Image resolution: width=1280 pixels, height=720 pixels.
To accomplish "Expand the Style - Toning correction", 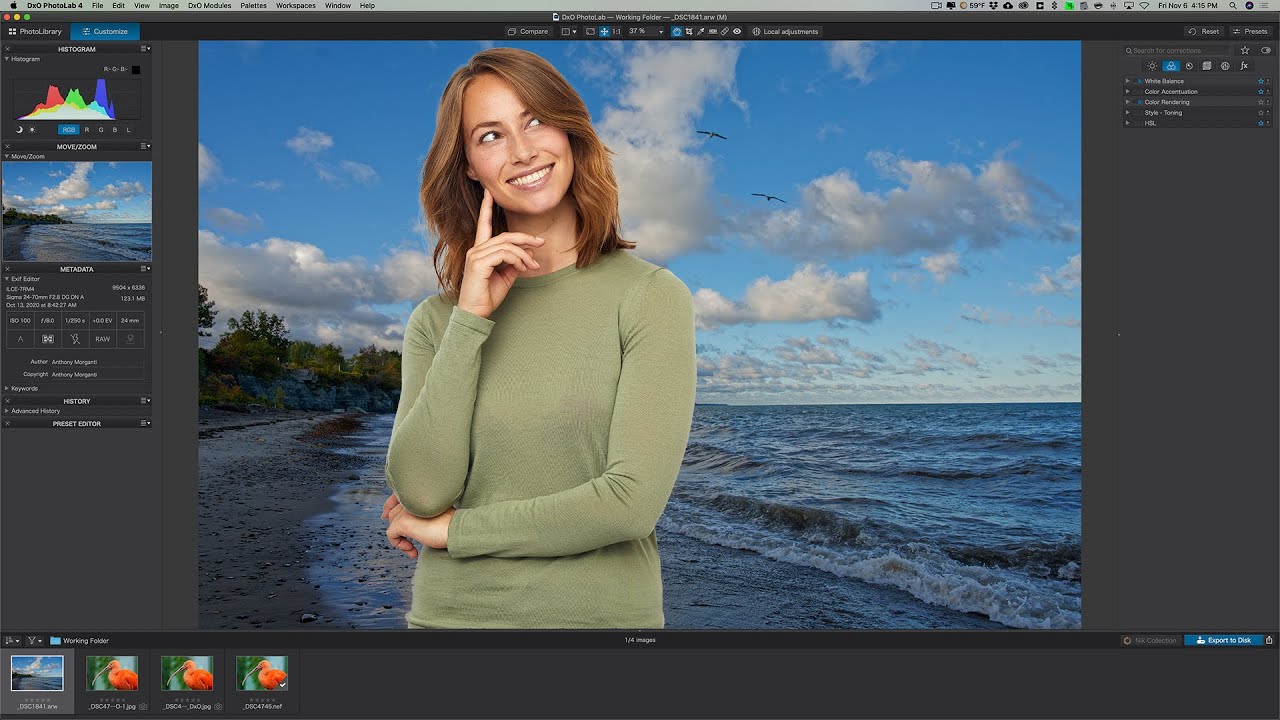I will 1127,112.
